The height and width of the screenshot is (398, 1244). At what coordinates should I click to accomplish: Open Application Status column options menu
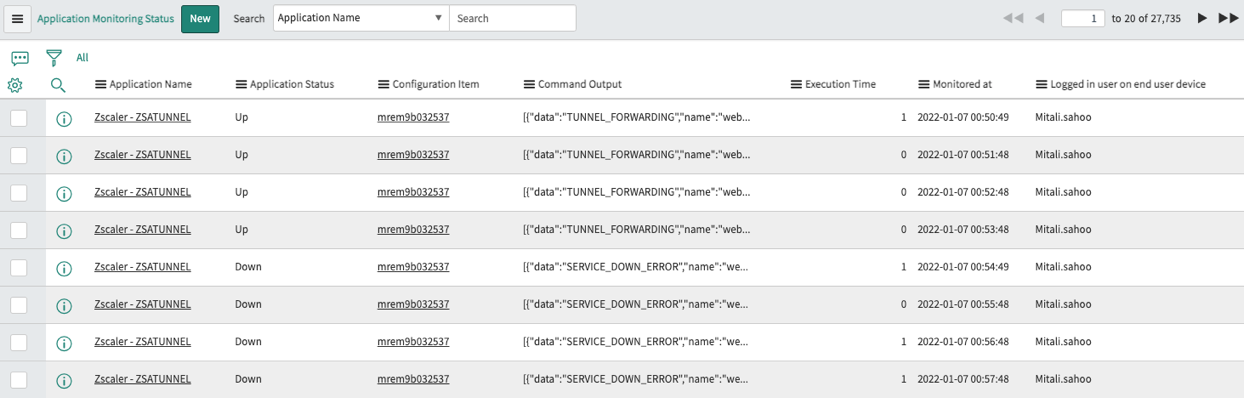coord(241,85)
